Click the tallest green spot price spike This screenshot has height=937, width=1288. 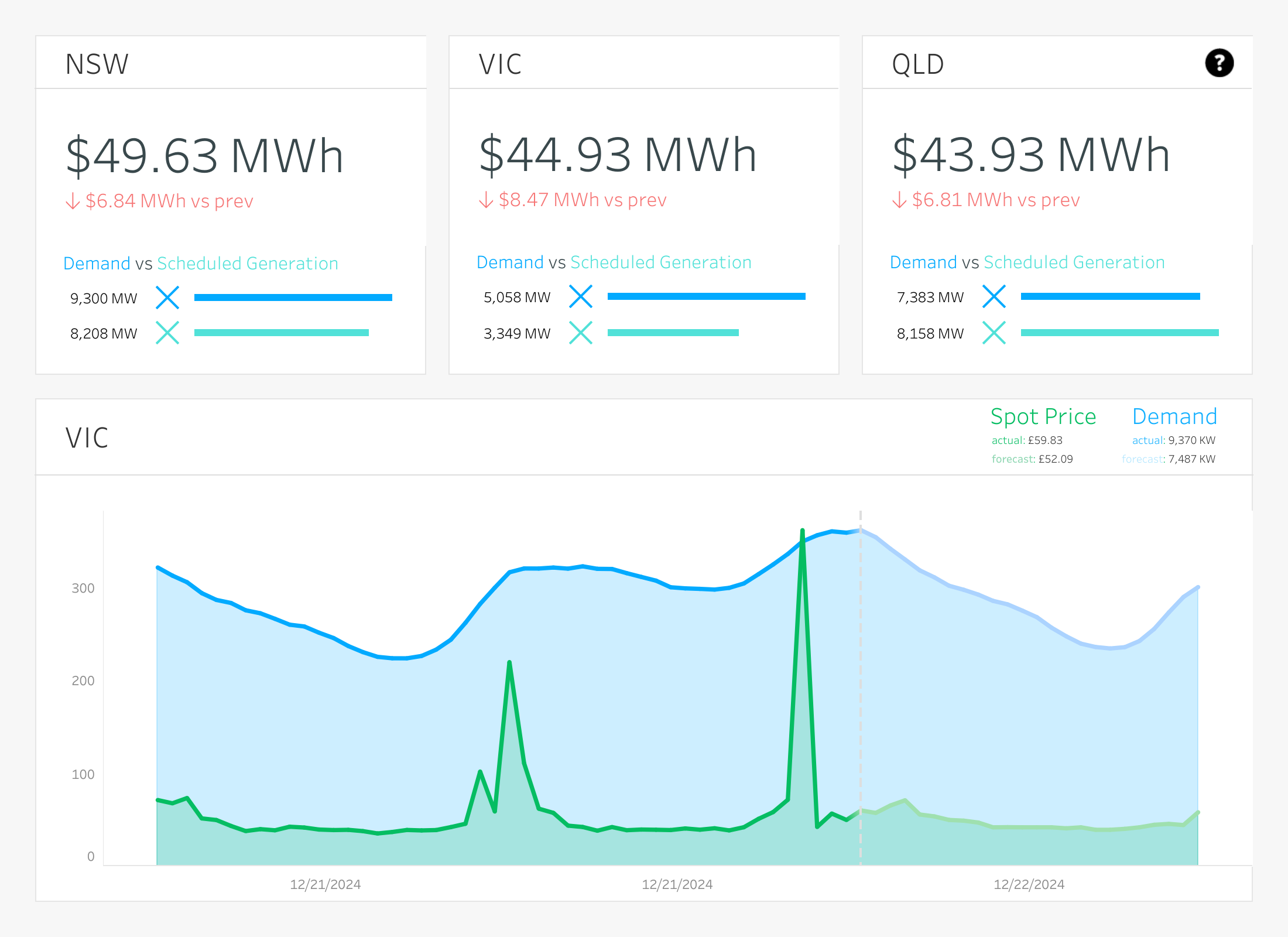[x=802, y=532]
